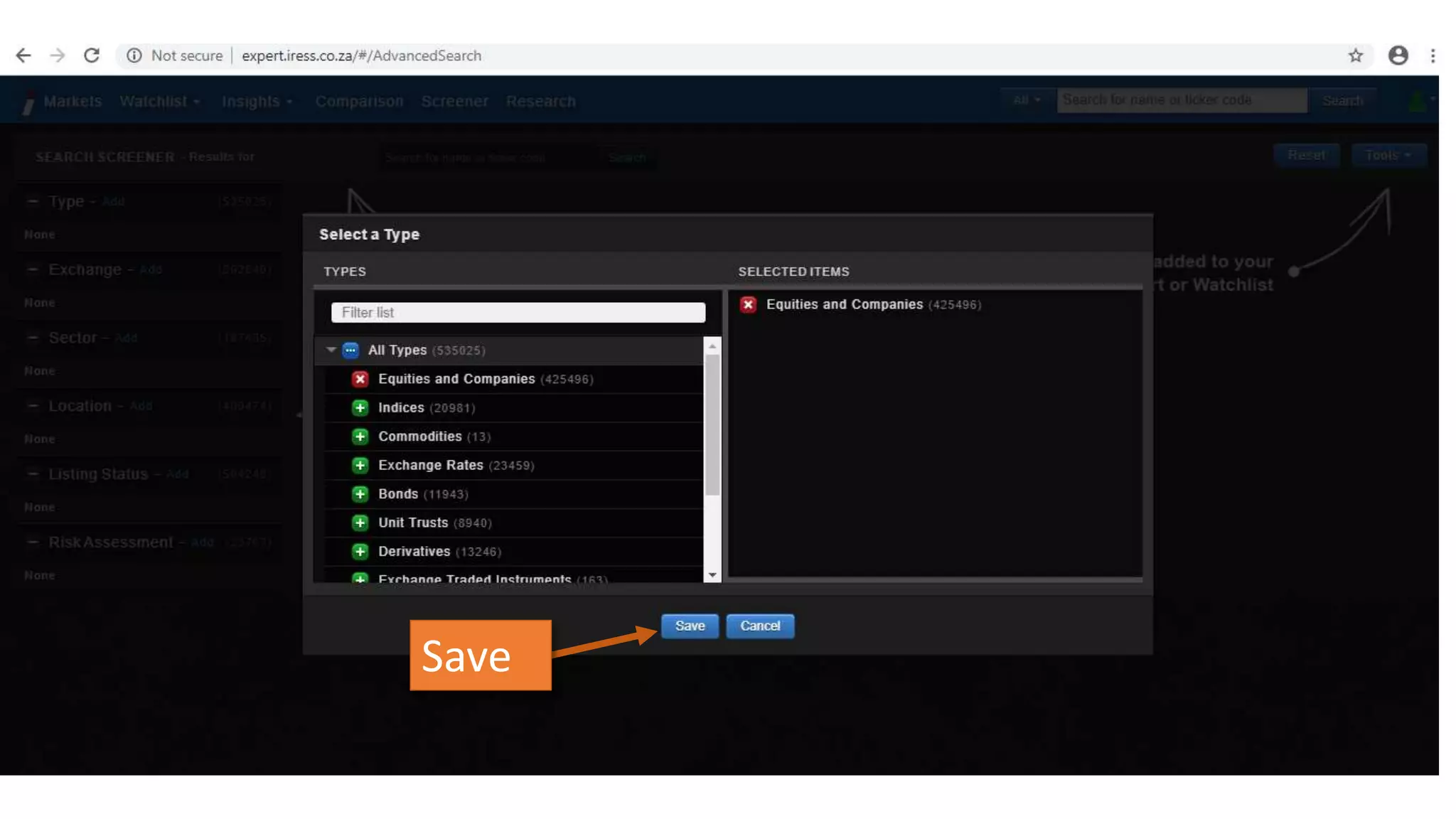Image resolution: width=1456 pixels, height=819 pixels.
Task: Add Unit Trusts with green plus
Action: click(x=360, y=523)
